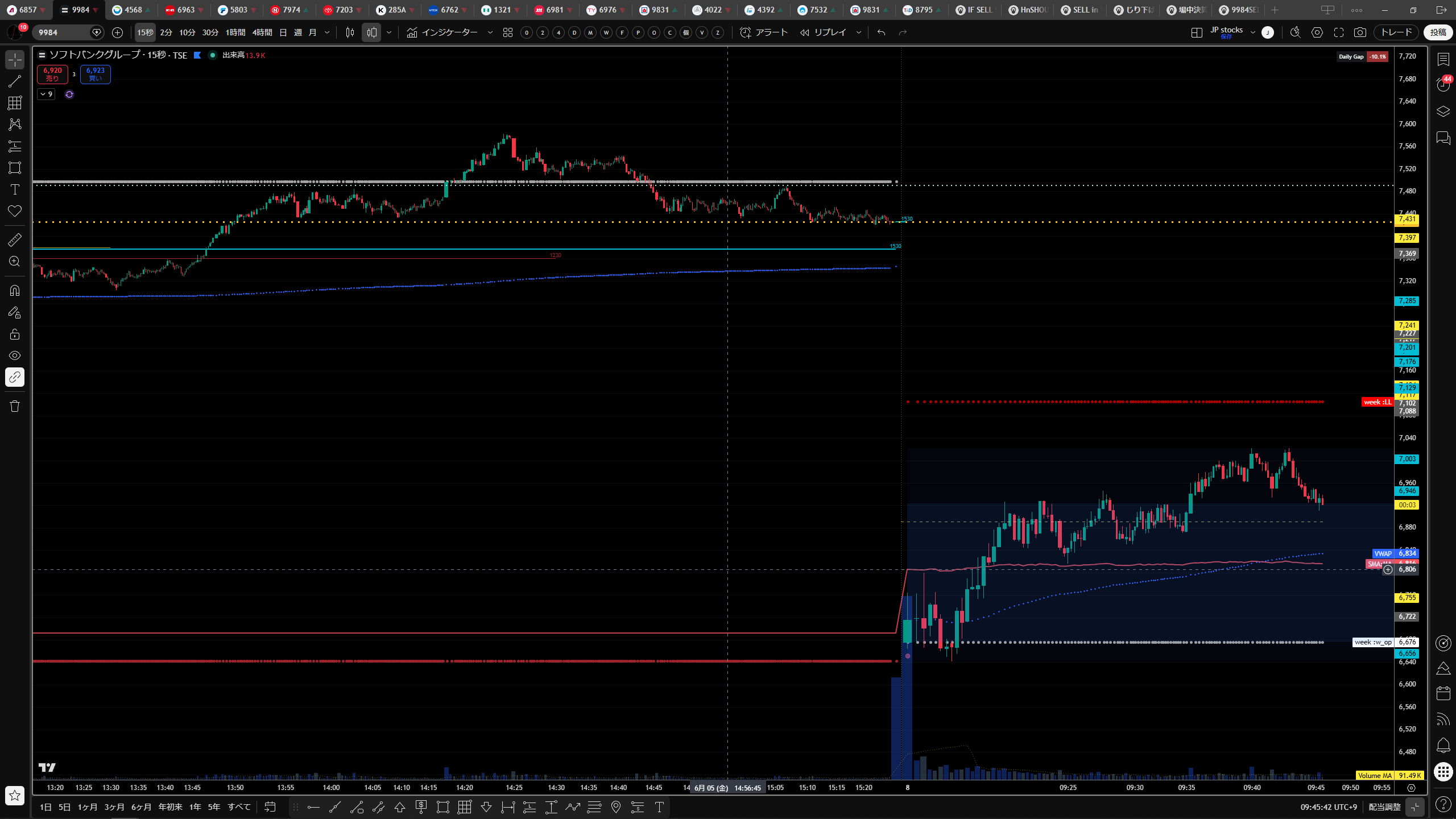Select the ruler measure tool
Screen dimensions: 1456x819
point(15,240)
